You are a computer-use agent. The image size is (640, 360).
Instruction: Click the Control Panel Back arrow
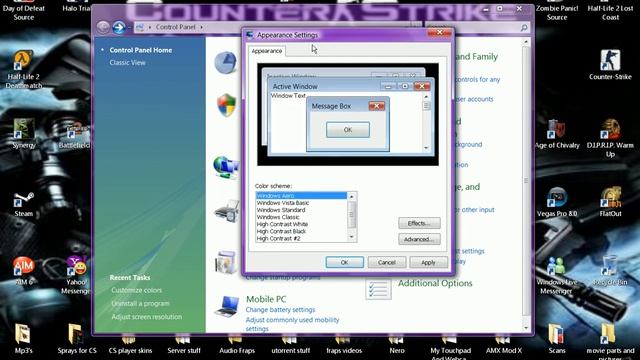click(103, 27)
